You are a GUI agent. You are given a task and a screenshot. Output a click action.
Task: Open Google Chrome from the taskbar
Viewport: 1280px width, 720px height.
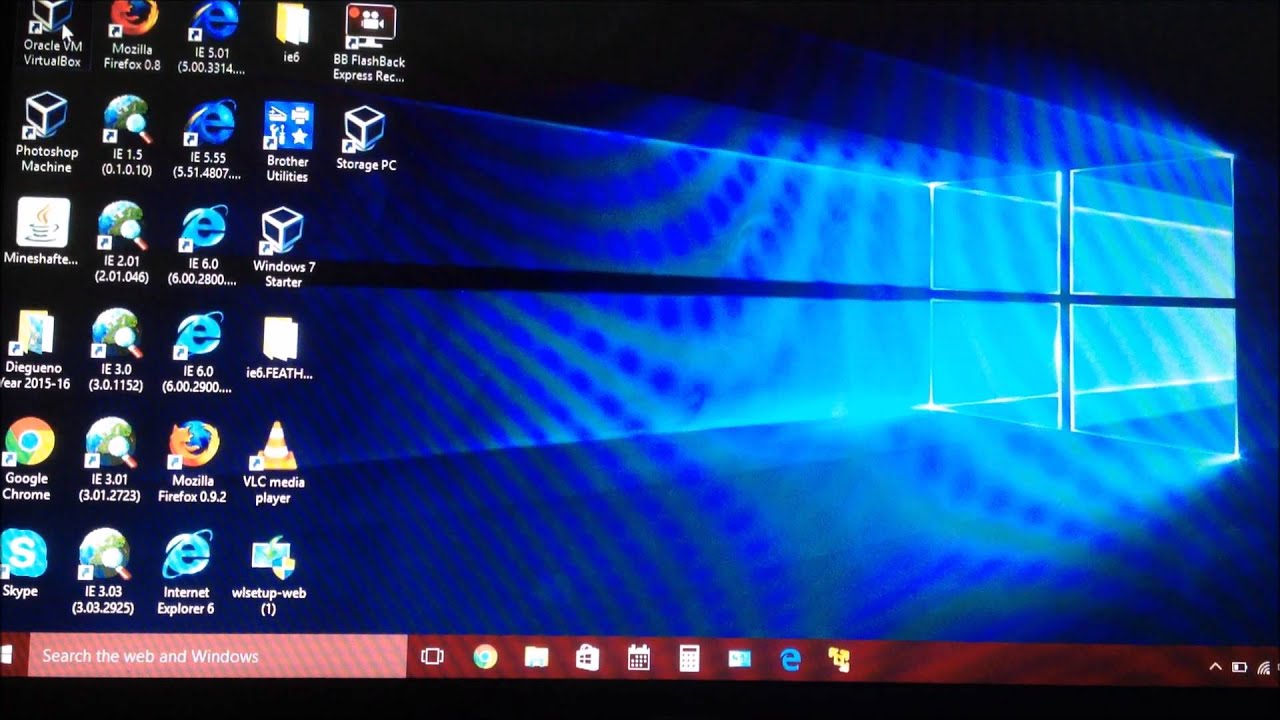485,657
